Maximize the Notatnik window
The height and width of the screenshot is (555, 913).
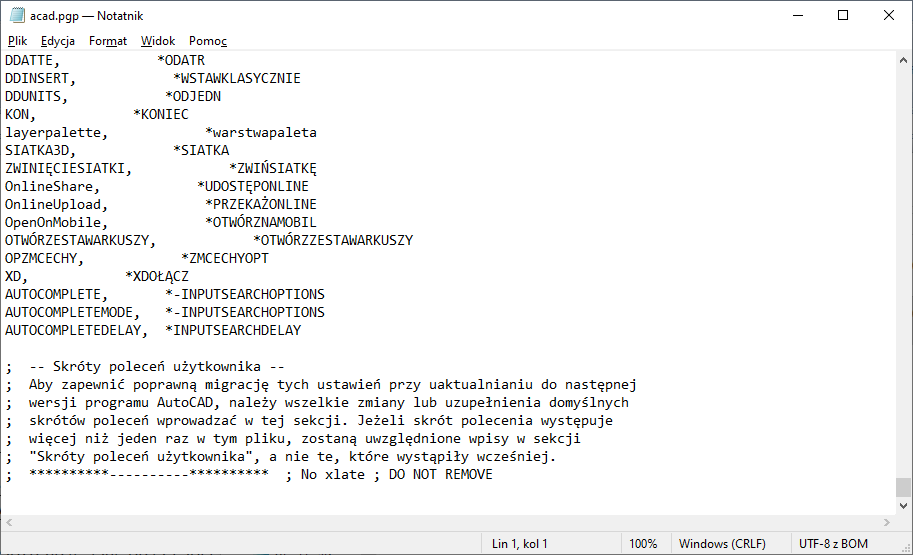coord(843,15)
